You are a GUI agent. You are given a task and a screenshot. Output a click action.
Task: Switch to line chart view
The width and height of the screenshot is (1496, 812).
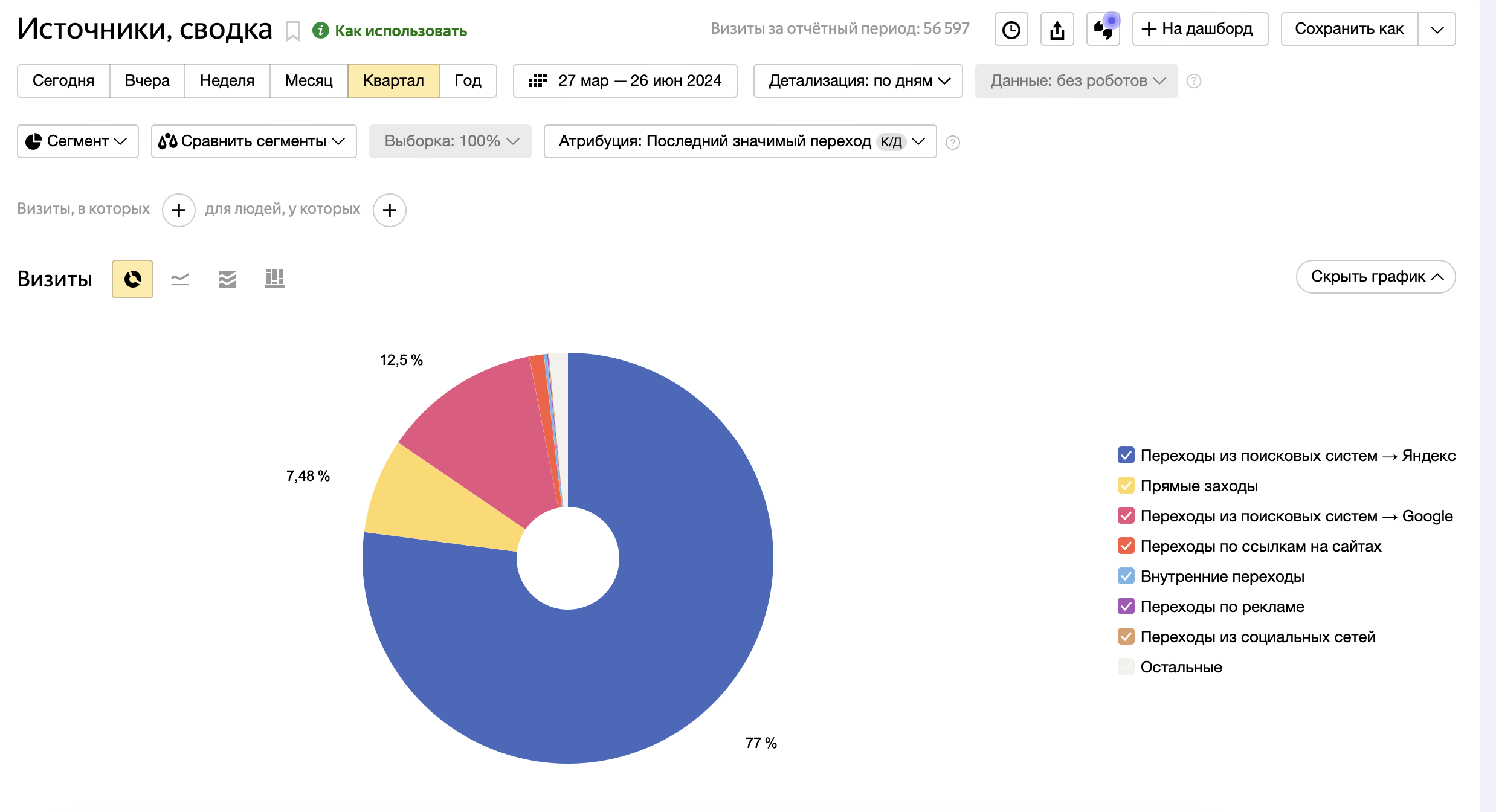(x=180, y=279)
